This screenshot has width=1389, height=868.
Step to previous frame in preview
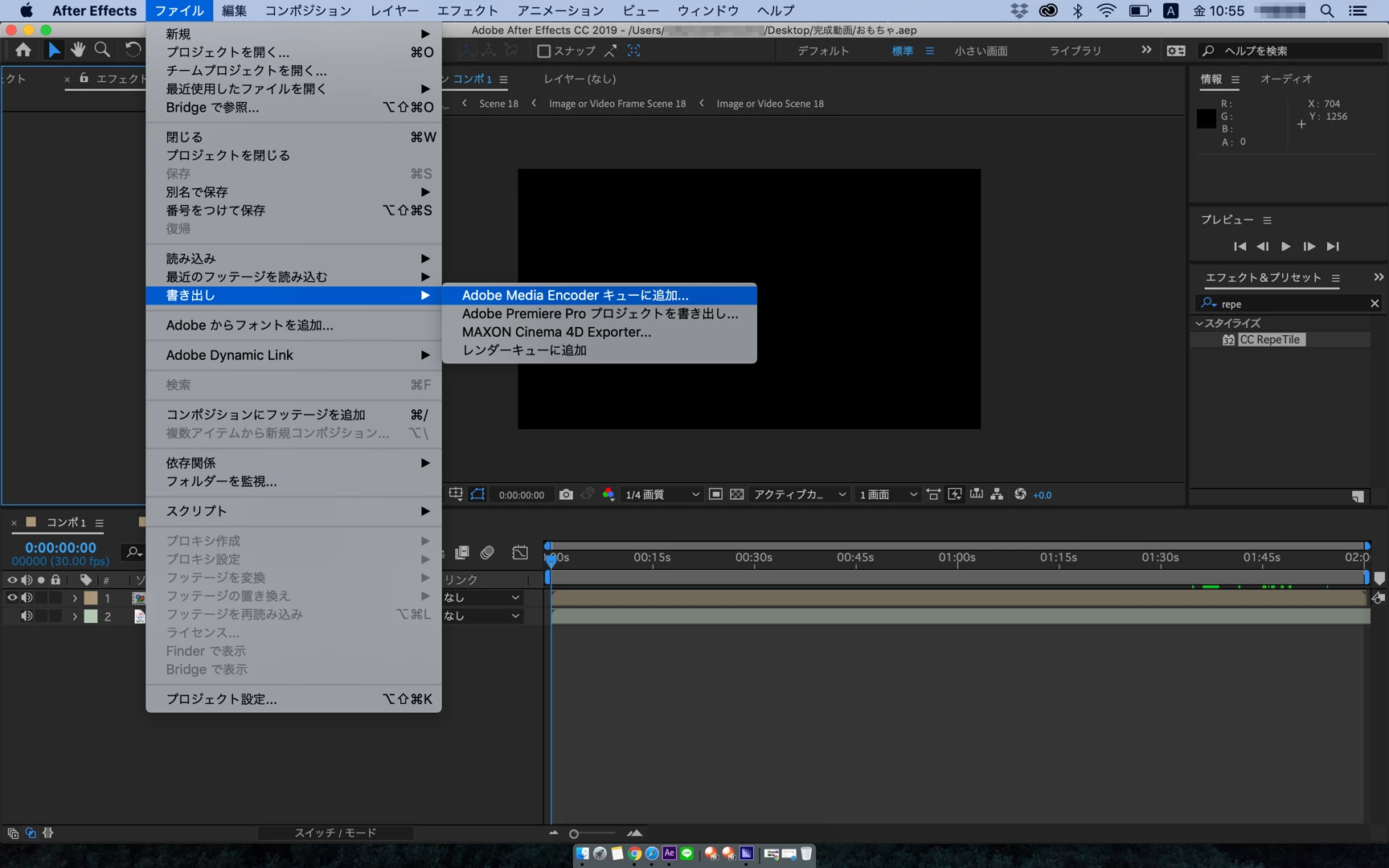point(1263,246)
